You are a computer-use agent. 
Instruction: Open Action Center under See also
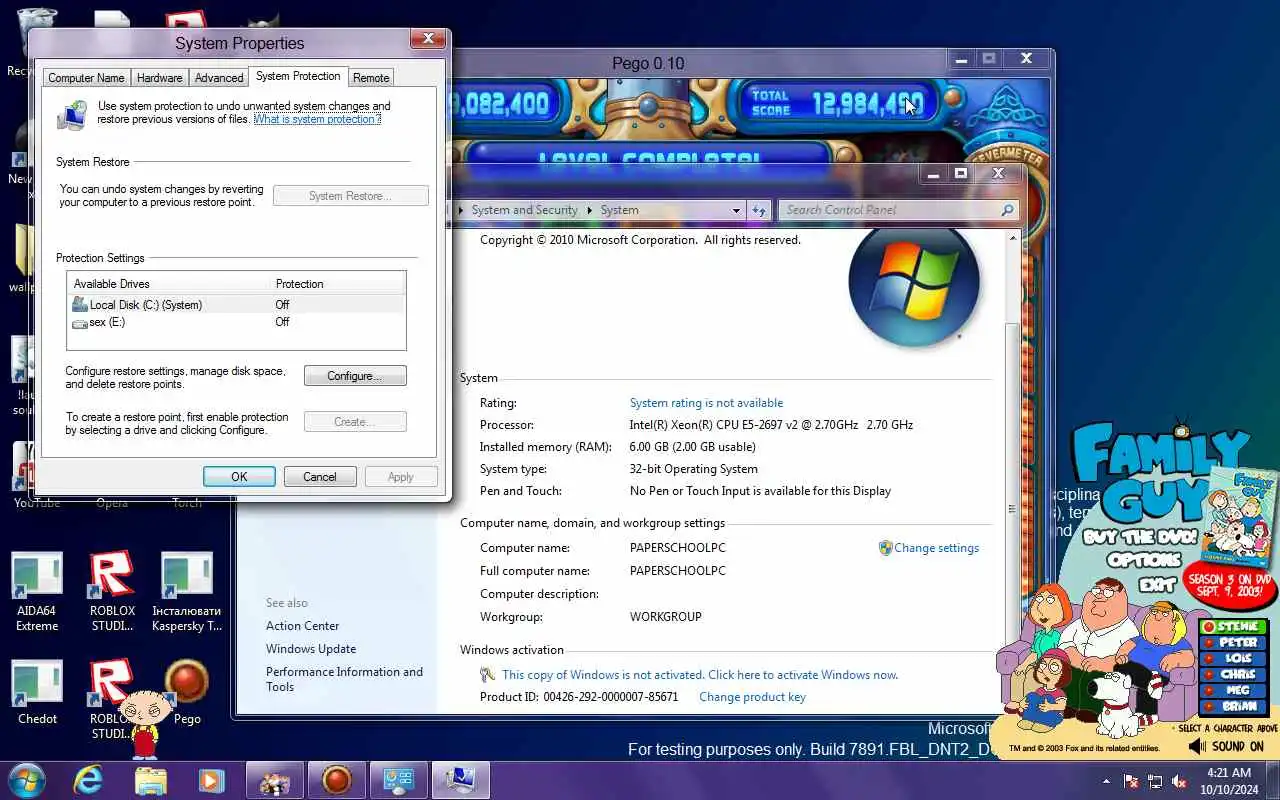302,626
